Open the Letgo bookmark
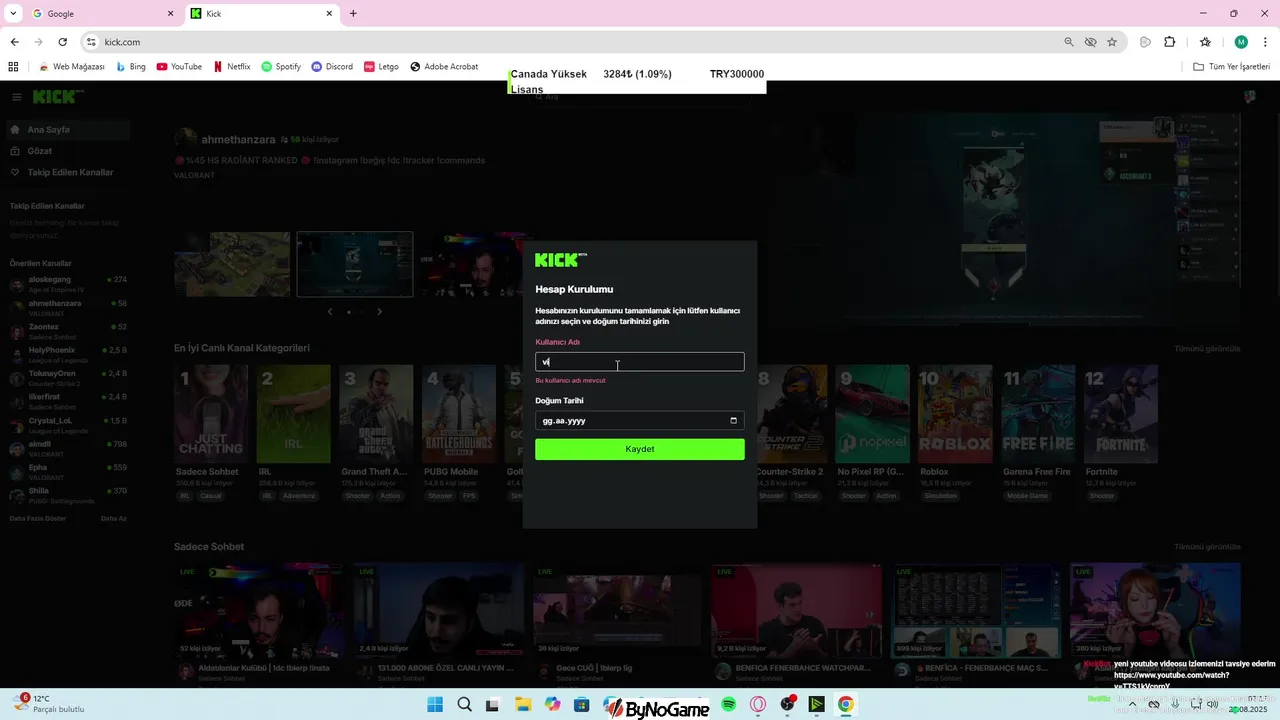The width and height of the screenshot is (1280, 720). pyautogui.click(x=381, y=67)
